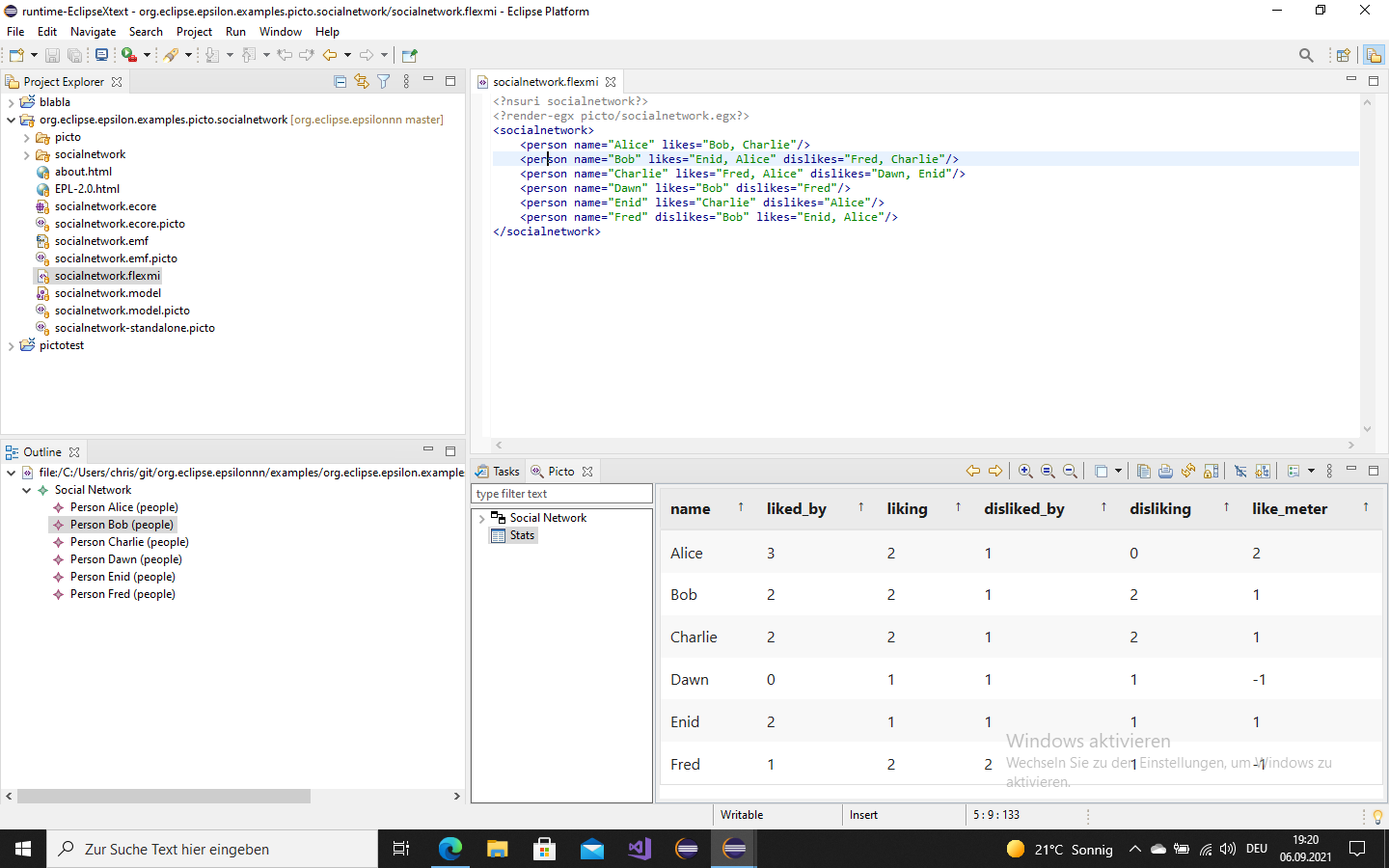Toggle Link with Editor in Project Explorer
The height and width of the screenshot is (868, 1389).
pyautogui.click(x=362, y=82)
